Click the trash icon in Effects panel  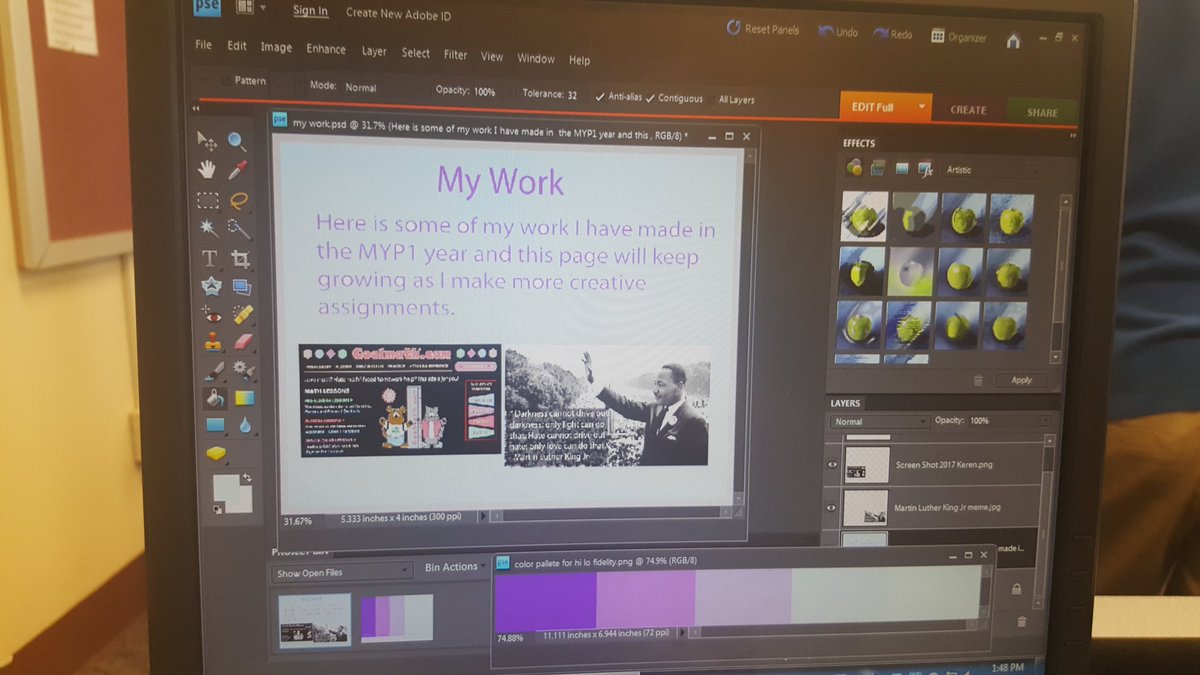978,380
